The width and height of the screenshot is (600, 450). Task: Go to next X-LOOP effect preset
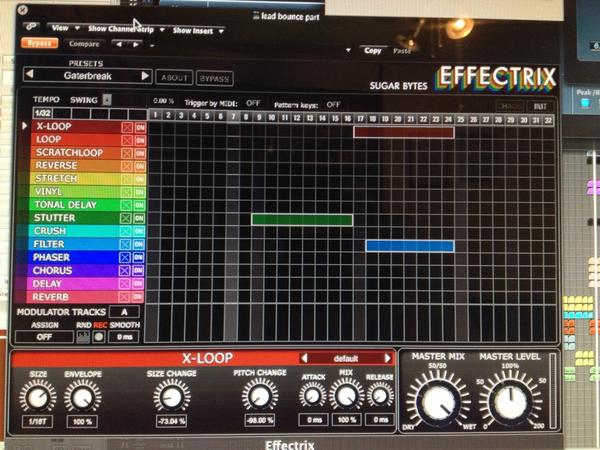(387, 358)
